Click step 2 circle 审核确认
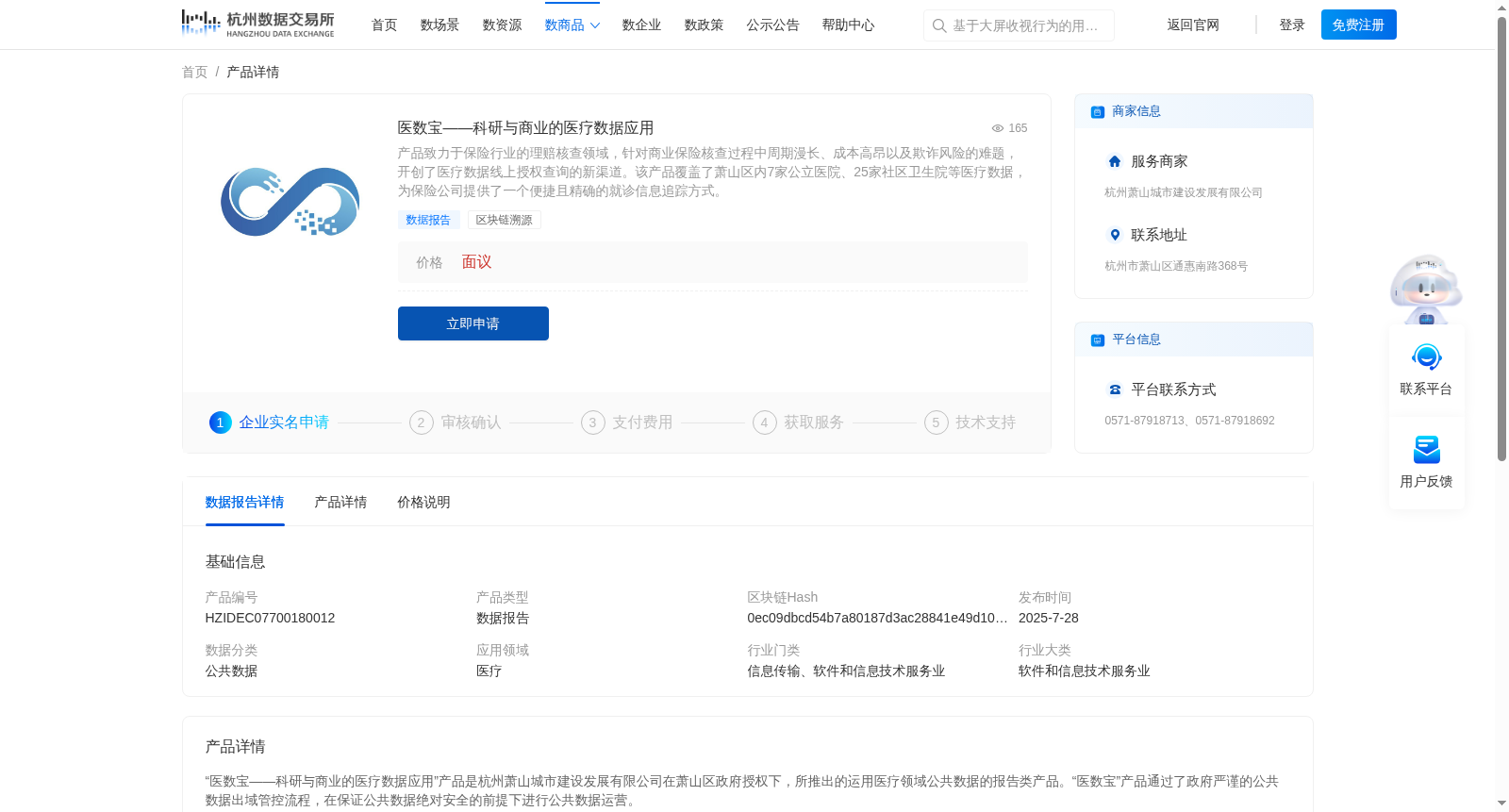 coord(422,423)
